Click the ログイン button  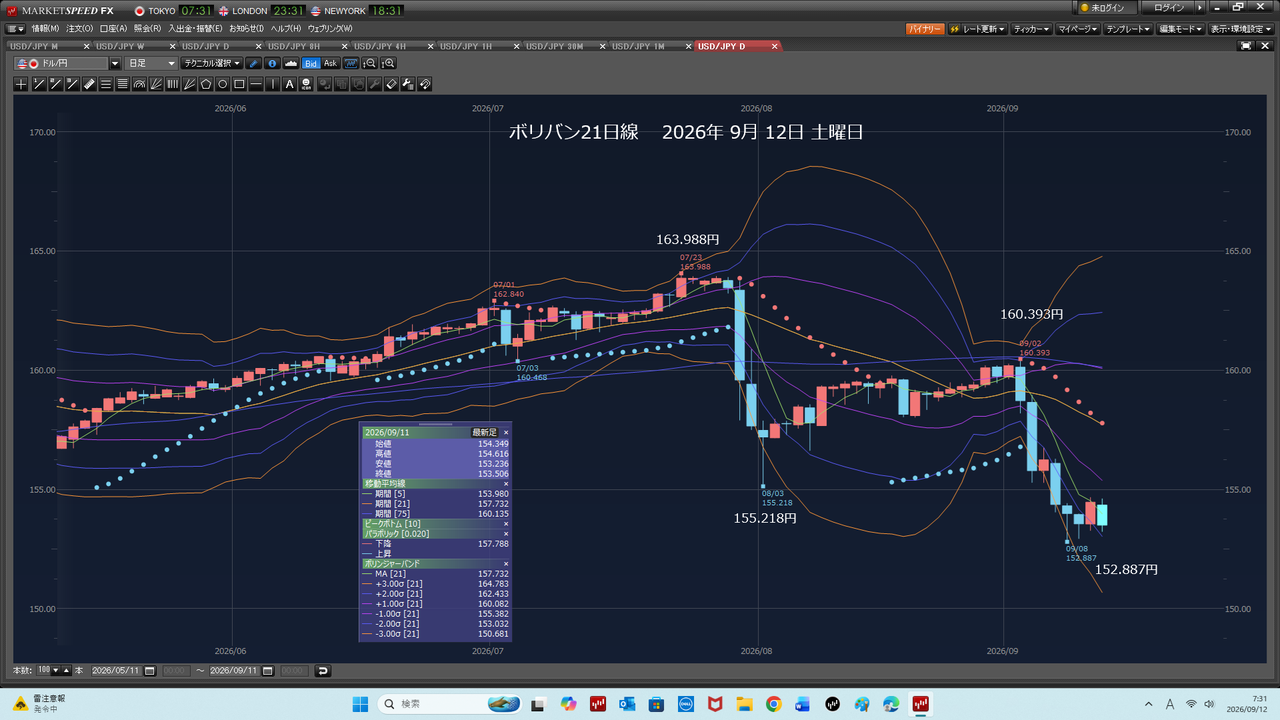coord(1168,8)
